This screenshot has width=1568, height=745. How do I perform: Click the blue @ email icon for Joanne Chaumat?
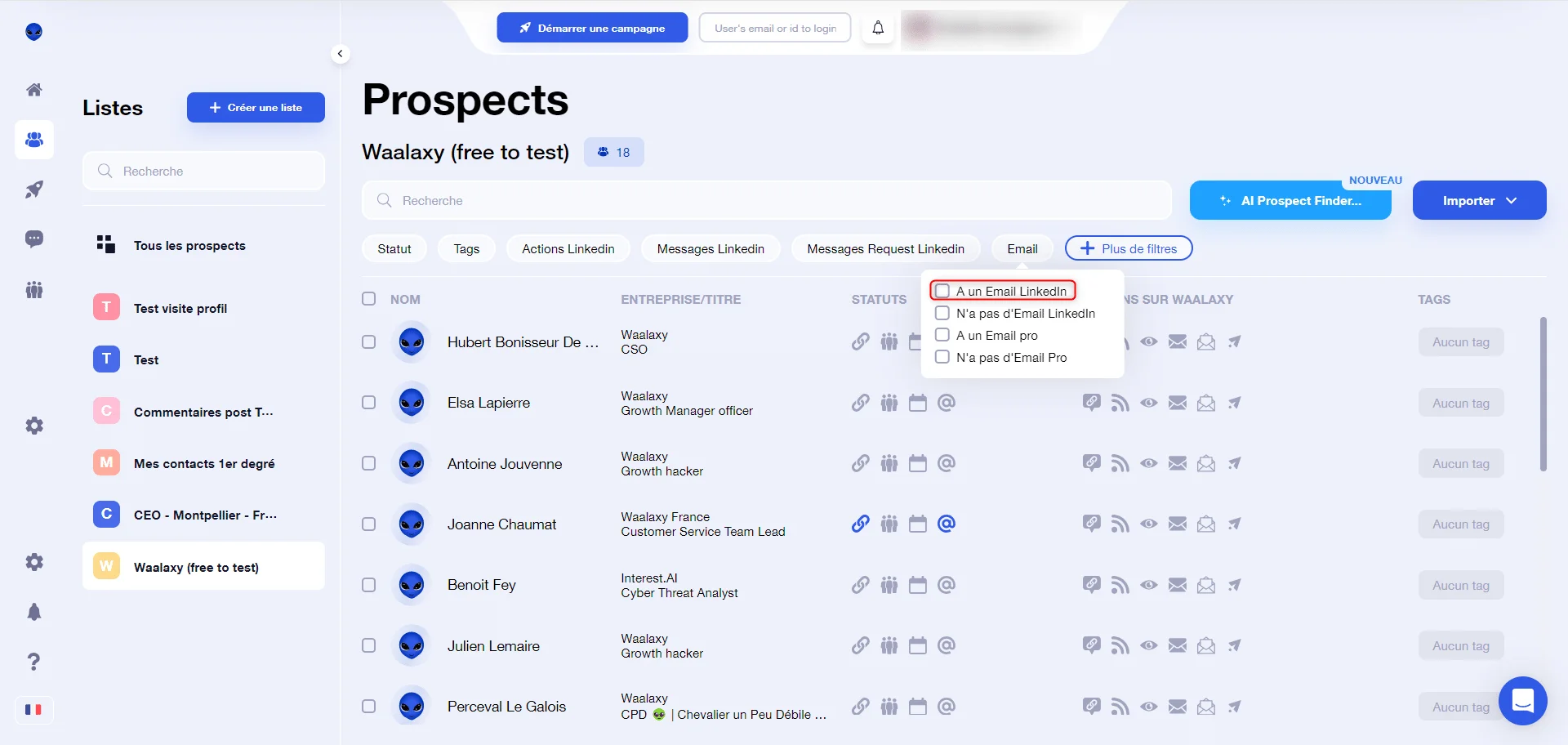947,524
